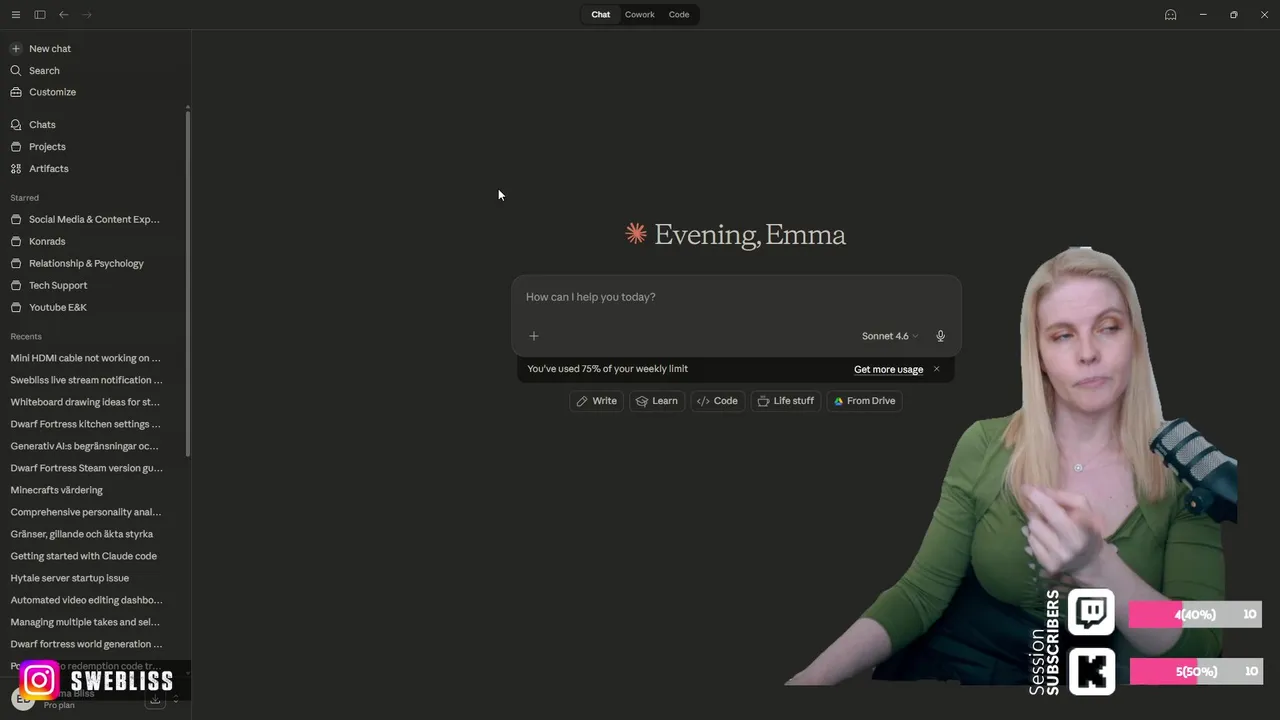Image resolution: width=1280 pixels, height=720 pixels.
Task: Click the ghost incognito chat icon
Action: [x=1170, y=15]
